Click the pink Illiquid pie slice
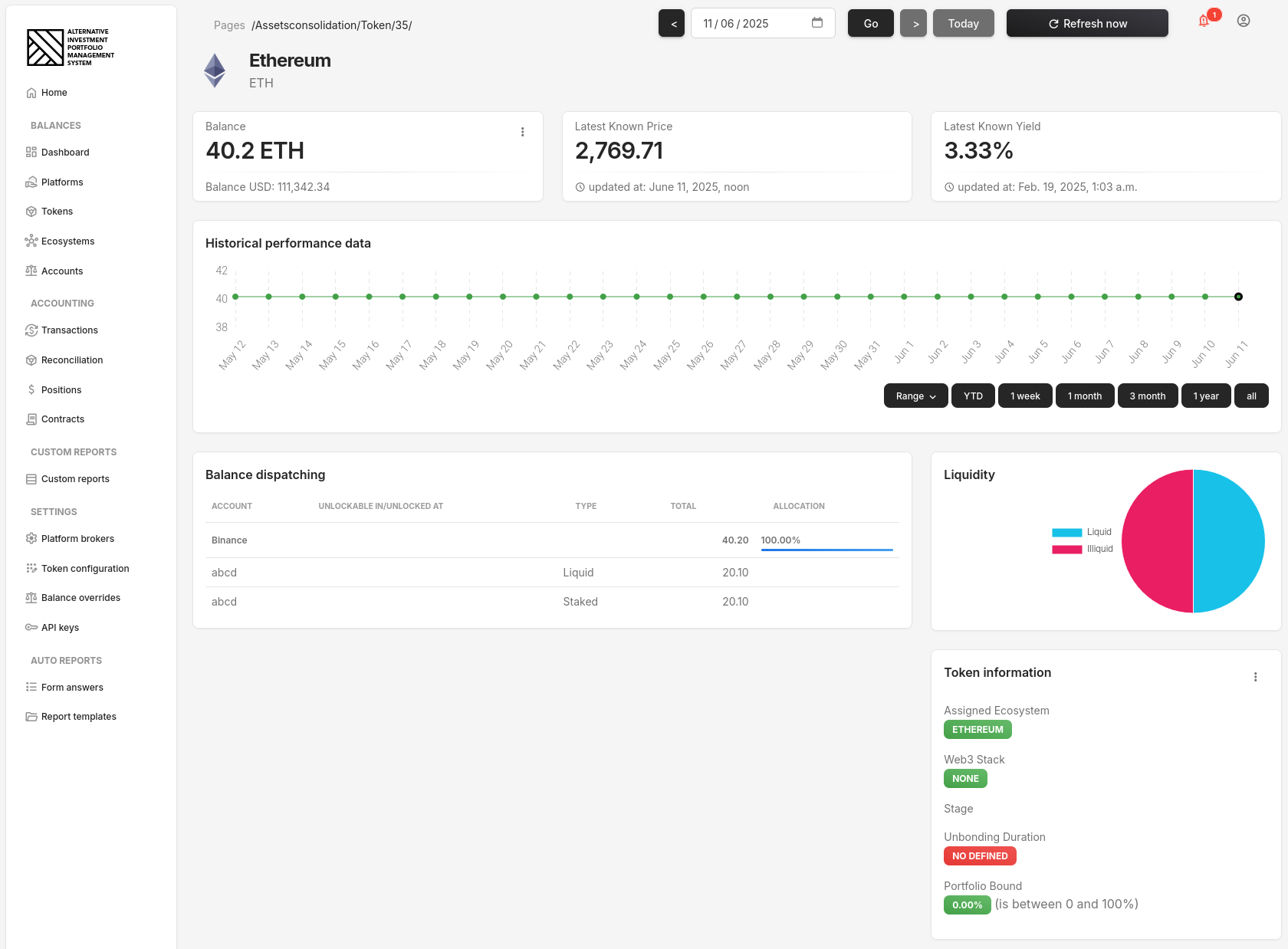Image resolution: width=1288 pixels, height=949 pixels. click(1156, 541)
